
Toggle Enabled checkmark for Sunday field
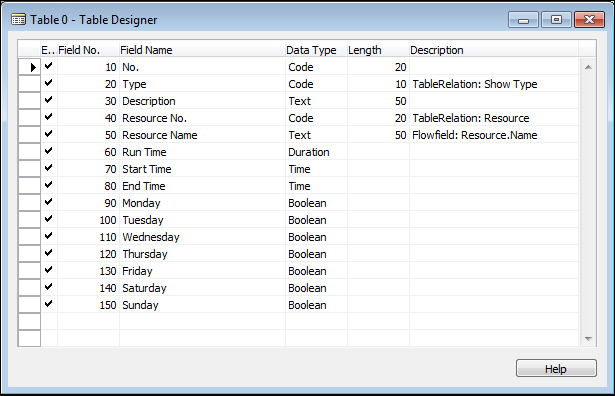[x=49, y=304]
